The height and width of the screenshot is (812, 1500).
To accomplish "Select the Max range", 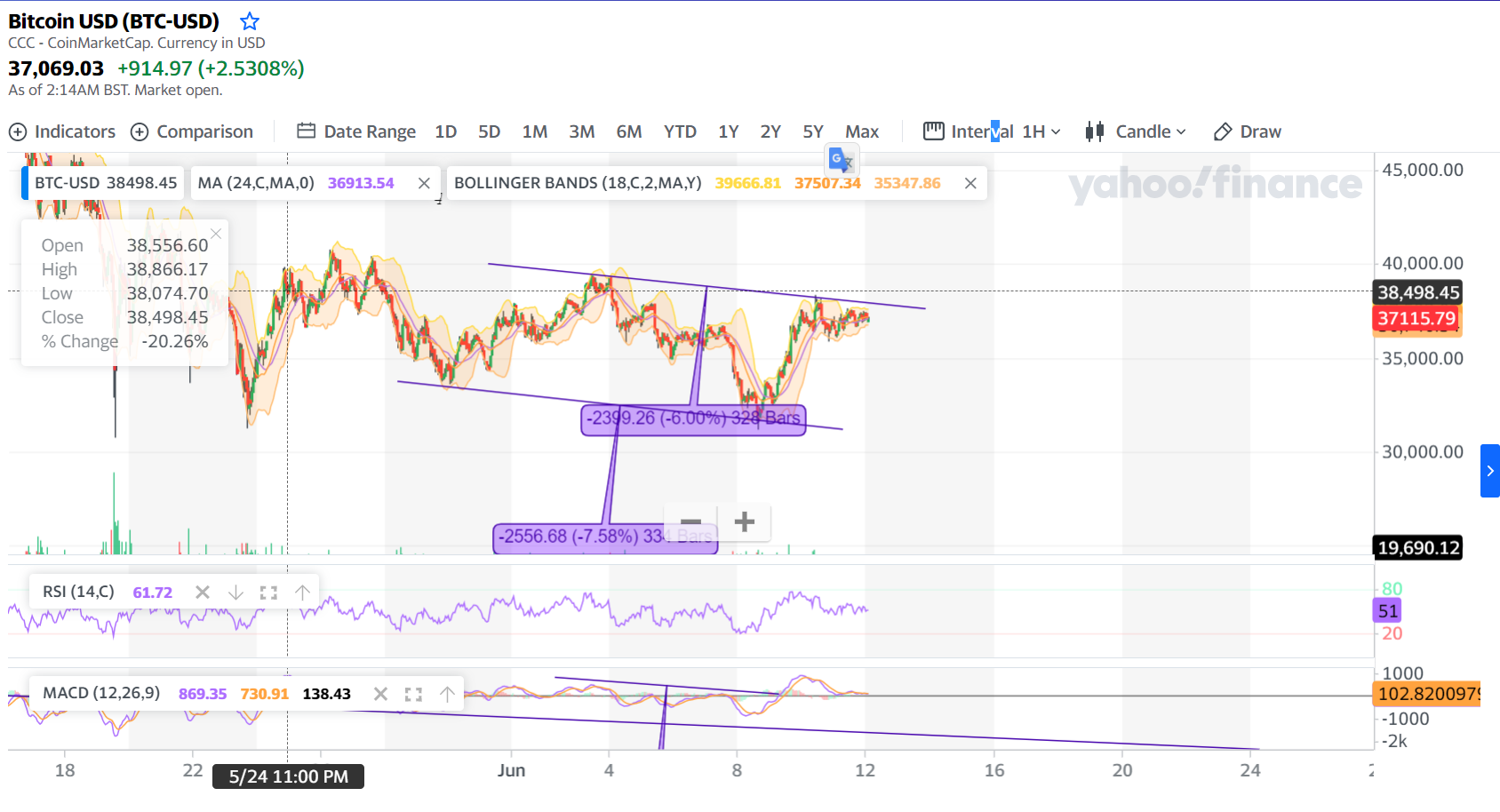I will pyautogui.click(x=862, y=131).
